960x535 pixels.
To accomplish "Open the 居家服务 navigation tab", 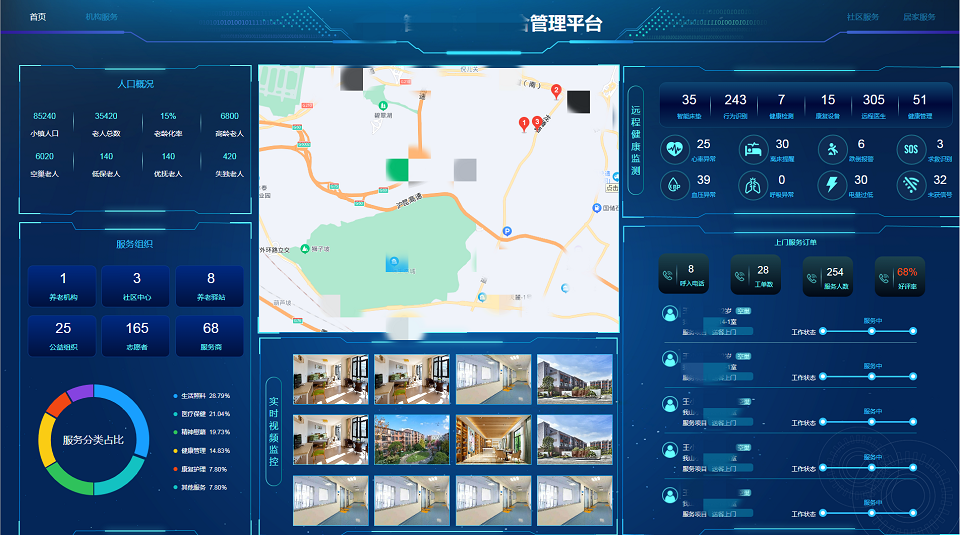I will pyautogui.click(x=919, y=17).
